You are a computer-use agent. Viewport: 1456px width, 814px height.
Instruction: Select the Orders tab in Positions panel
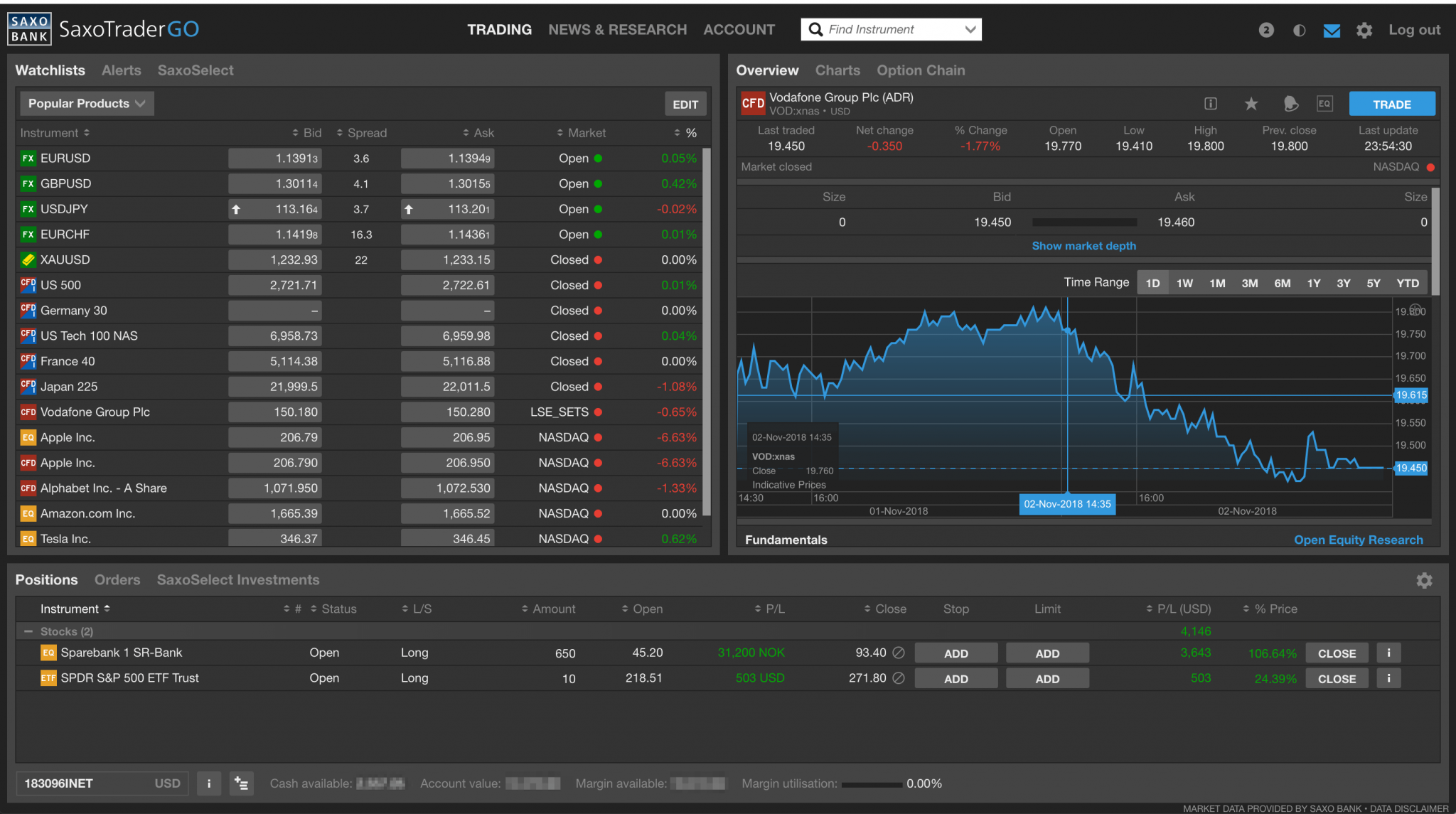coord(117,579)
